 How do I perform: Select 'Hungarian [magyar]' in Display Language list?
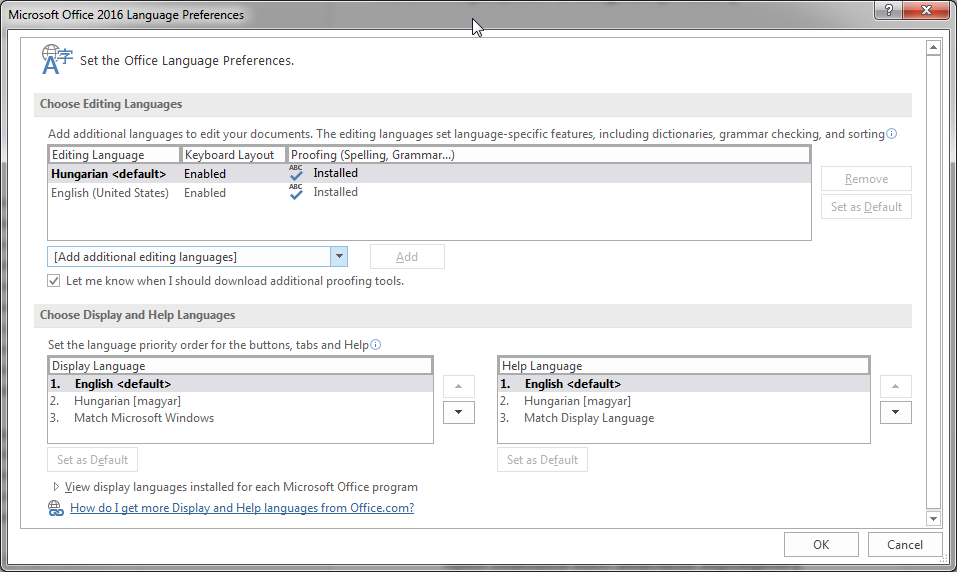[x=240, y=401]
